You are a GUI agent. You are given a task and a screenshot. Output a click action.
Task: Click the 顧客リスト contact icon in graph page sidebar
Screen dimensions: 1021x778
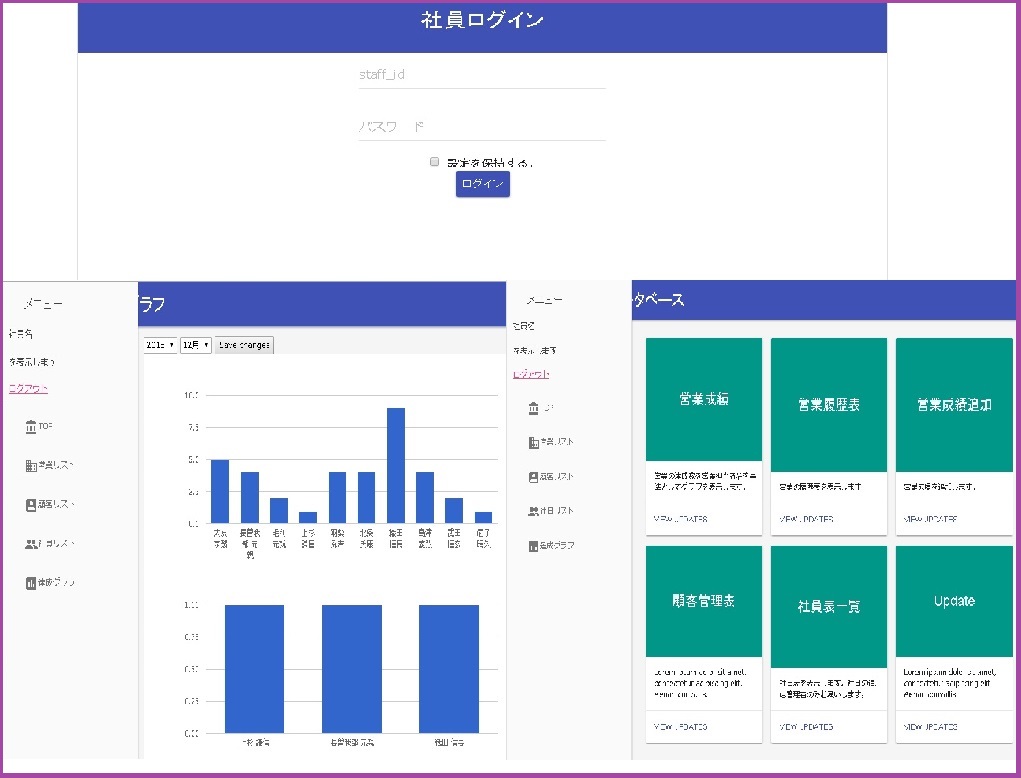tap(31, 505)
